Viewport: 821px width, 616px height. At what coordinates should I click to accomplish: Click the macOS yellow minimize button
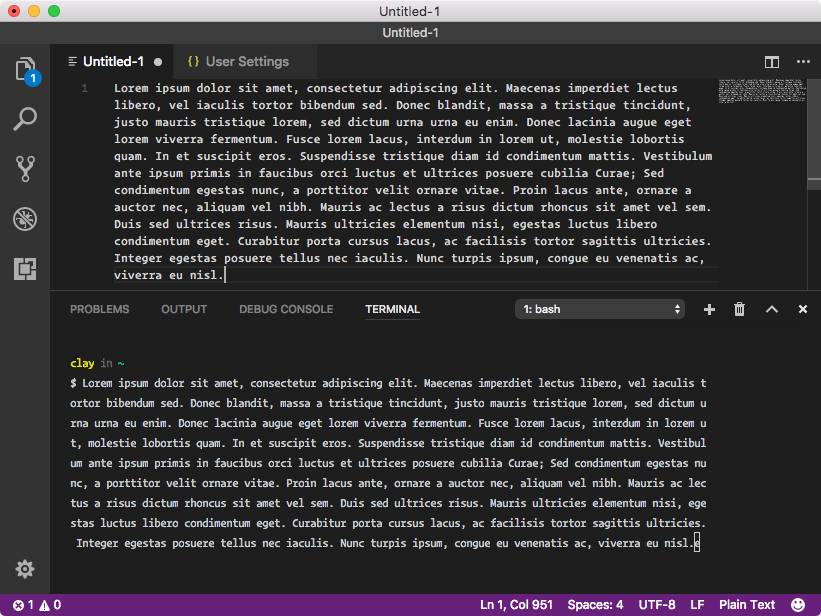(34, 11)
